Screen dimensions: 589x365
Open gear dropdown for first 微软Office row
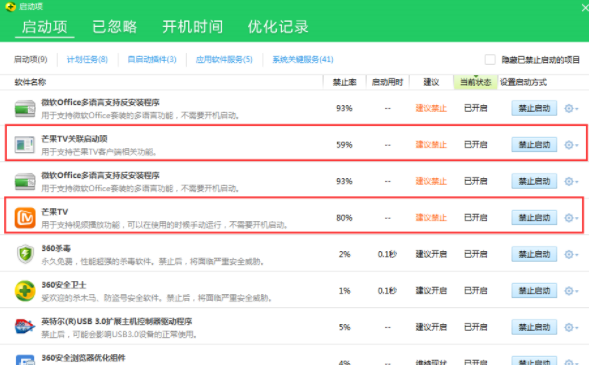(571, 109)
